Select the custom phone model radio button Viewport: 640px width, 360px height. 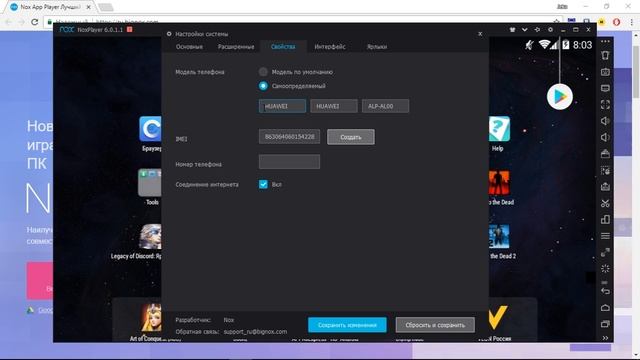(x=263, y=86)
